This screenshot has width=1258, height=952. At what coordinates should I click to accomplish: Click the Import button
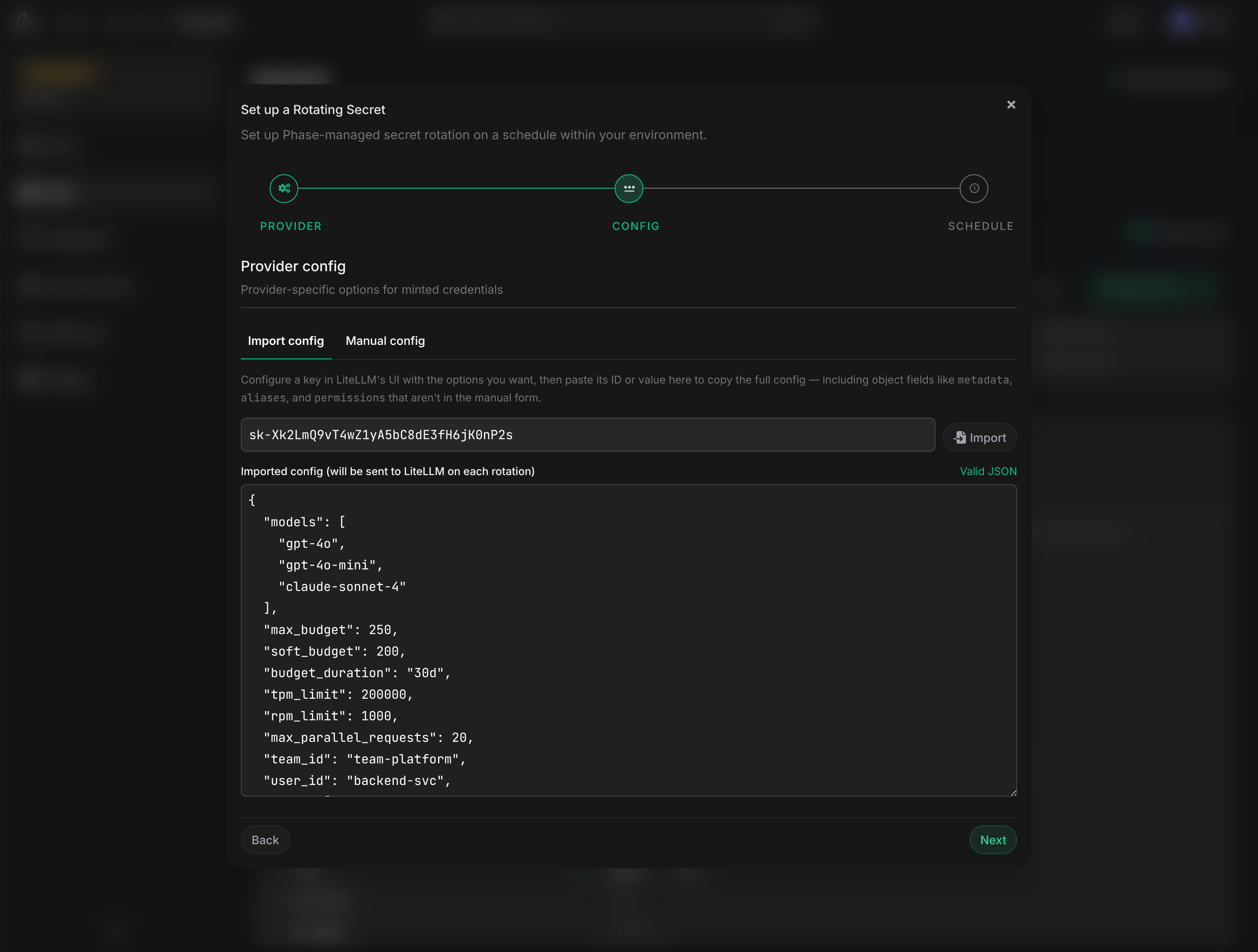979,437
